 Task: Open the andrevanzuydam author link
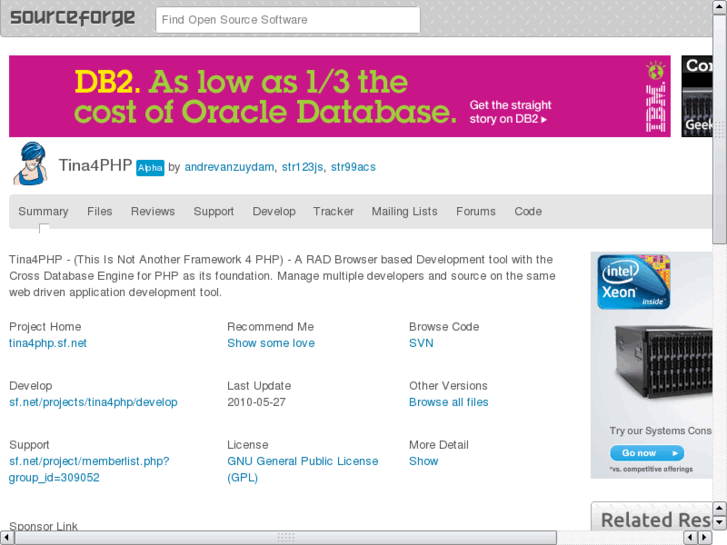click(x=229, y=167)
